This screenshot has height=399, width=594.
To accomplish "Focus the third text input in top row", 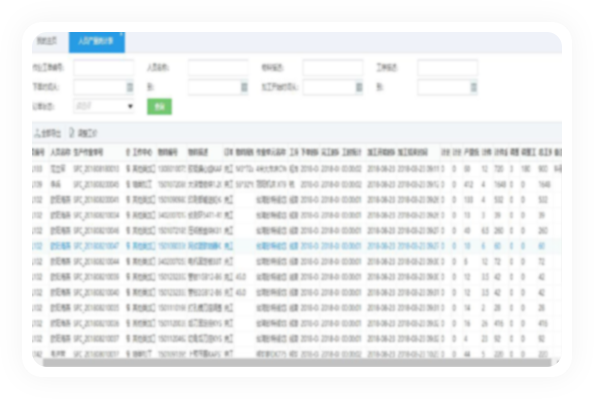I will [x=333, y=67].
